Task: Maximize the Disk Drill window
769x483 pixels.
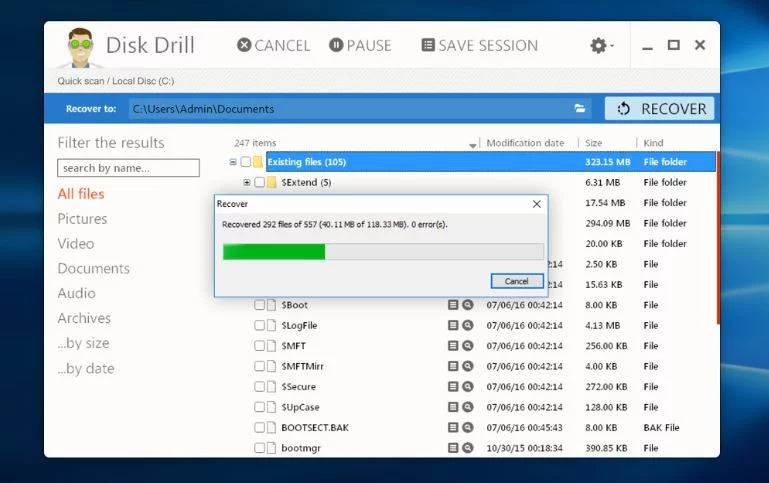Action: click(674, 45)
